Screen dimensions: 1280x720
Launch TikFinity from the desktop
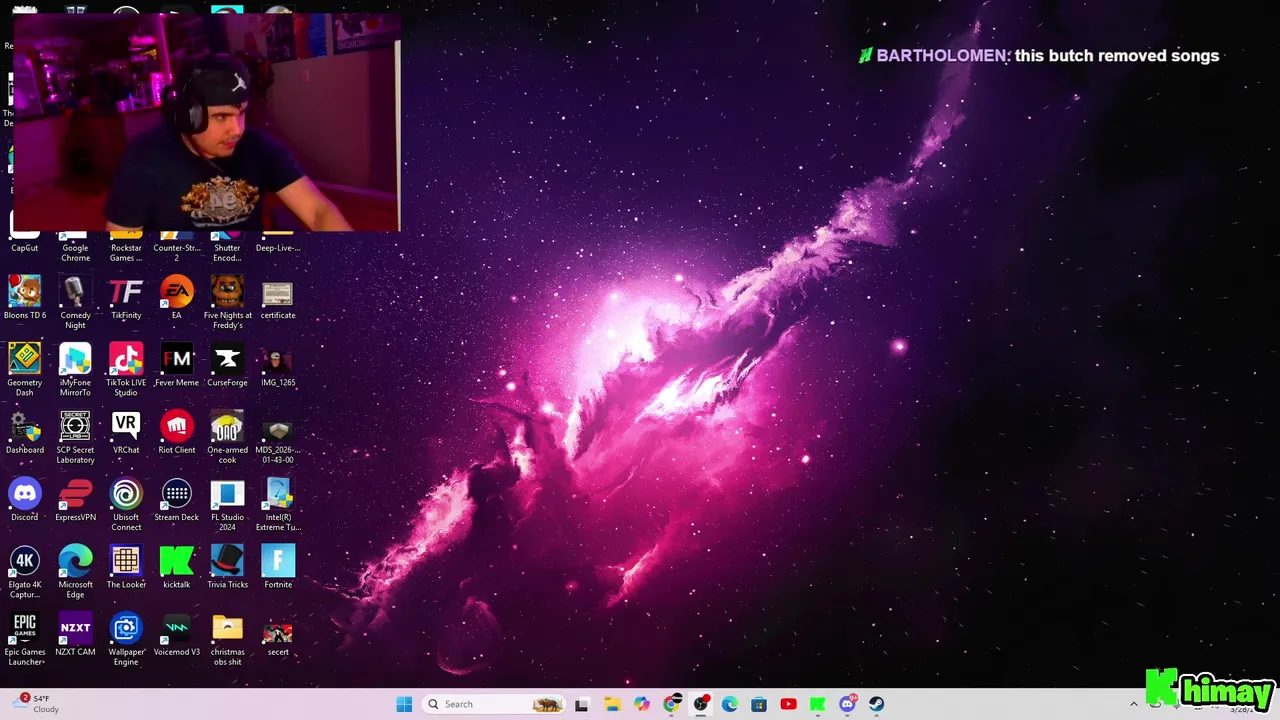point(126,298)
